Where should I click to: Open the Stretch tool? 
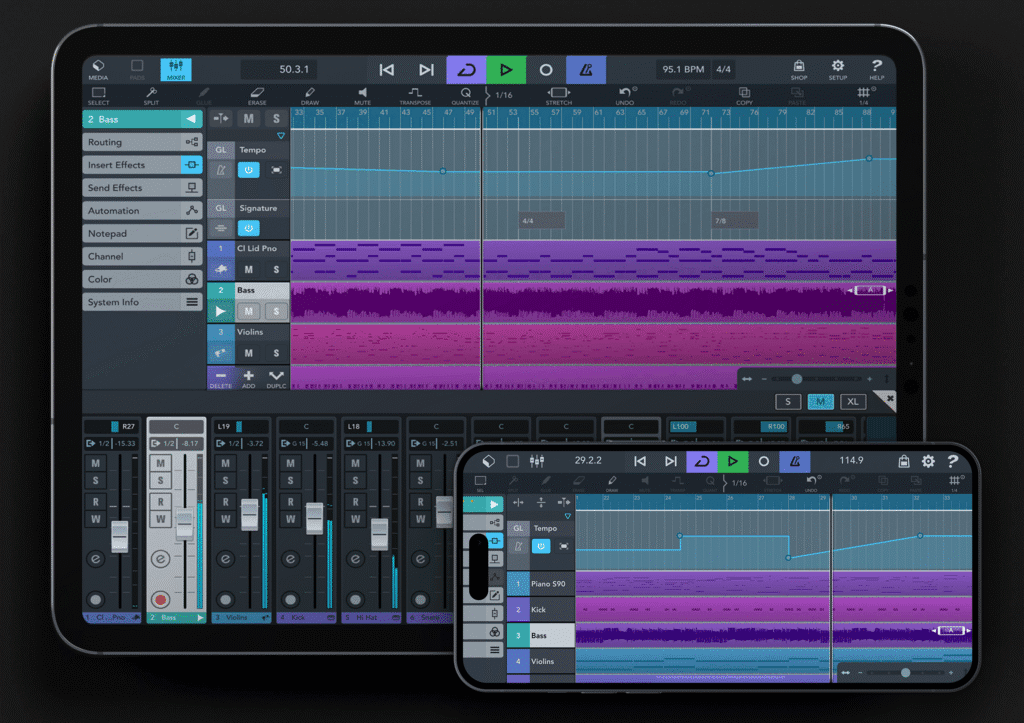pyautogui.click(x=558, y=95)
